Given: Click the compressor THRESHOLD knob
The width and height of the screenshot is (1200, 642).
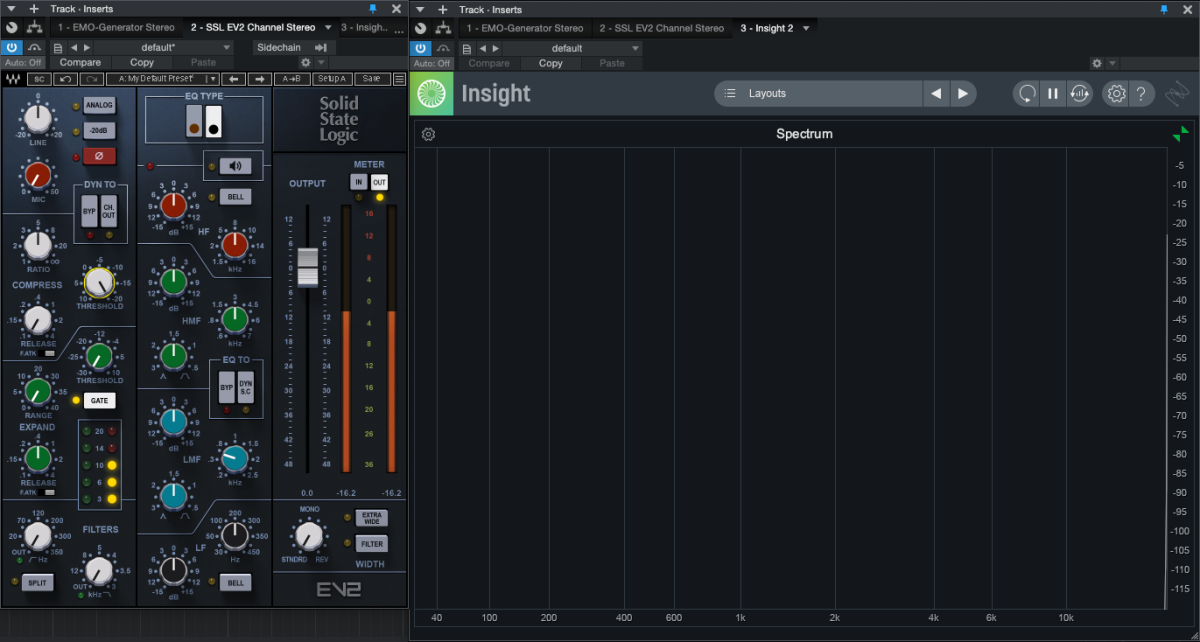Looking at the screenshot, I should (x=98, y=283).
